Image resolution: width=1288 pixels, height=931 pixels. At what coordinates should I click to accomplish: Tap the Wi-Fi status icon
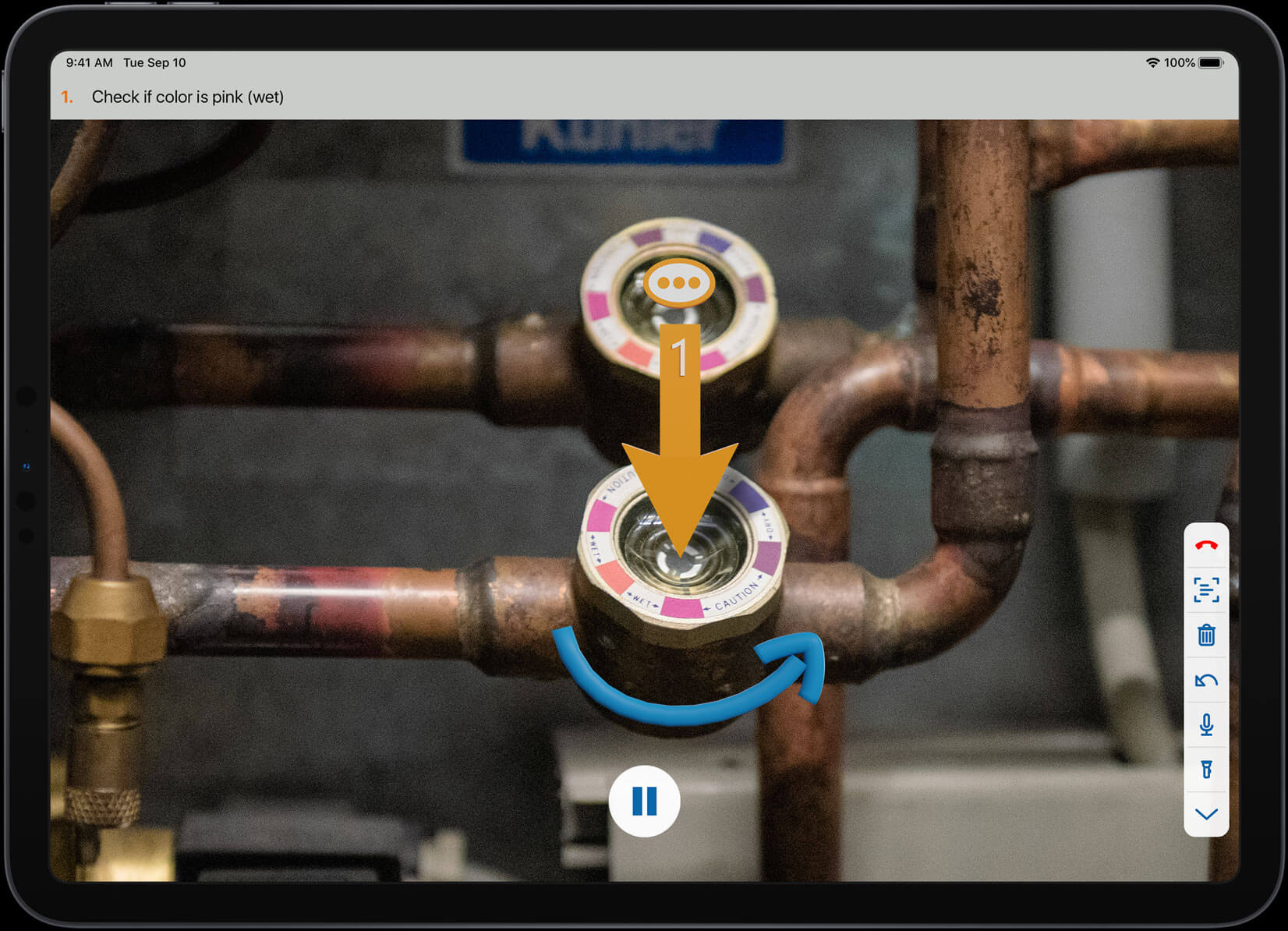[1152, 62]
